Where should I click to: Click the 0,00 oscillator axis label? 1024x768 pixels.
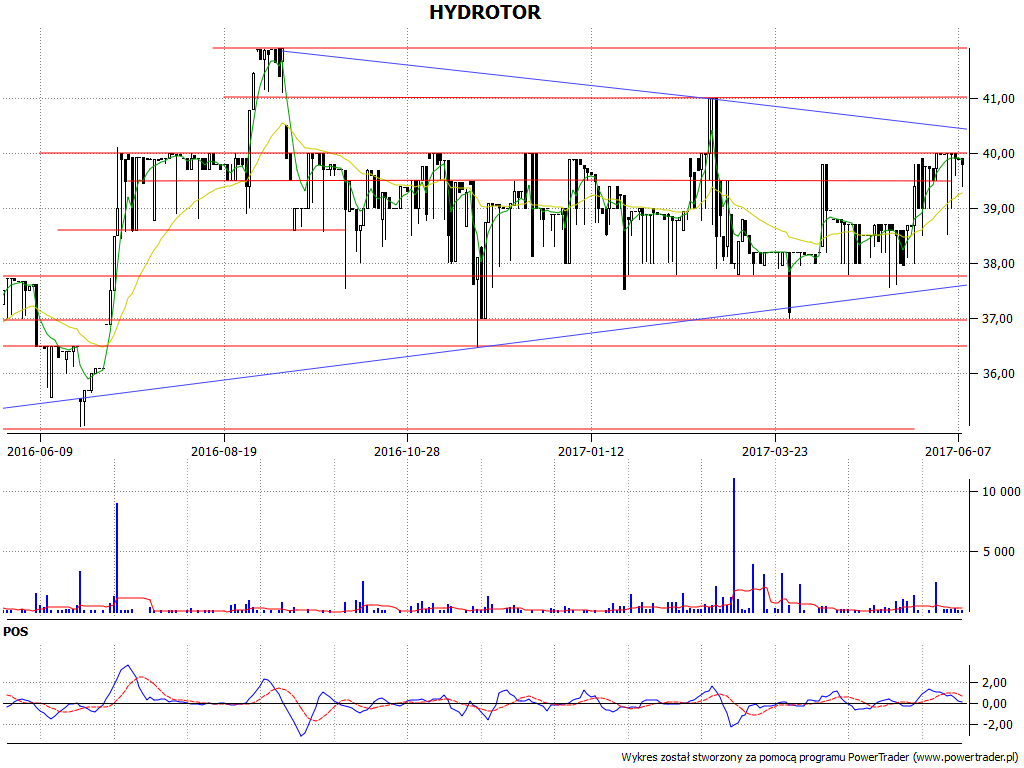(x=994, y=703)
